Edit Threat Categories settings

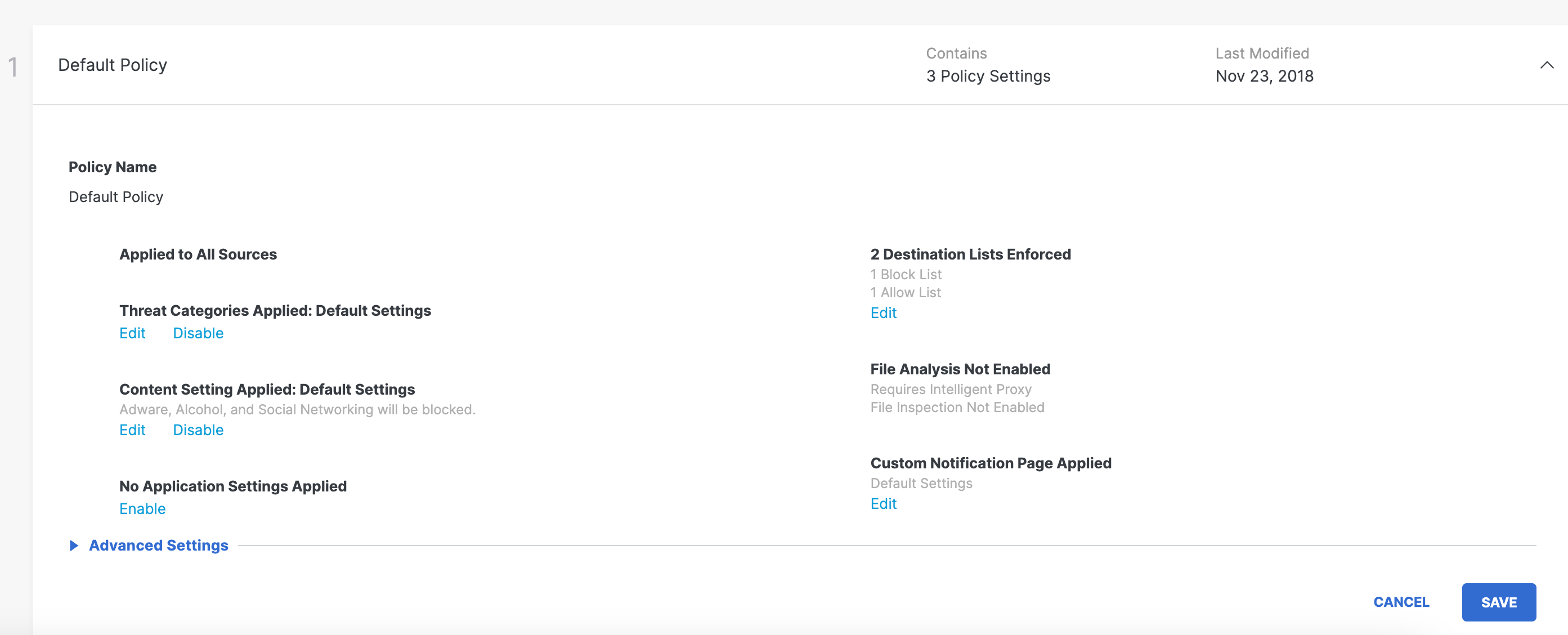(132, 333)
